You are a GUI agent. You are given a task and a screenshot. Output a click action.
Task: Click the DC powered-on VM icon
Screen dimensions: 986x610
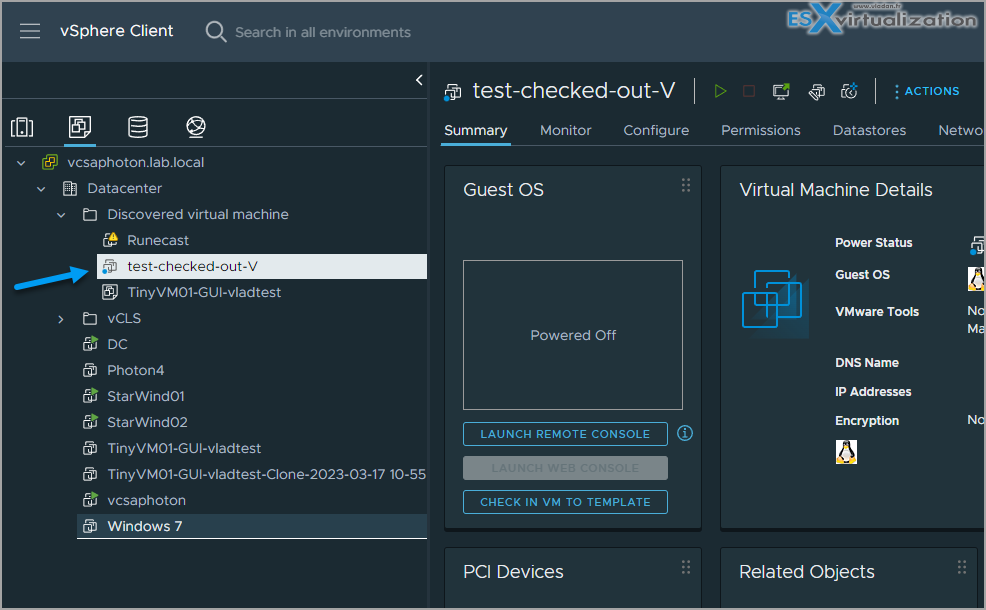click(91, 344)
